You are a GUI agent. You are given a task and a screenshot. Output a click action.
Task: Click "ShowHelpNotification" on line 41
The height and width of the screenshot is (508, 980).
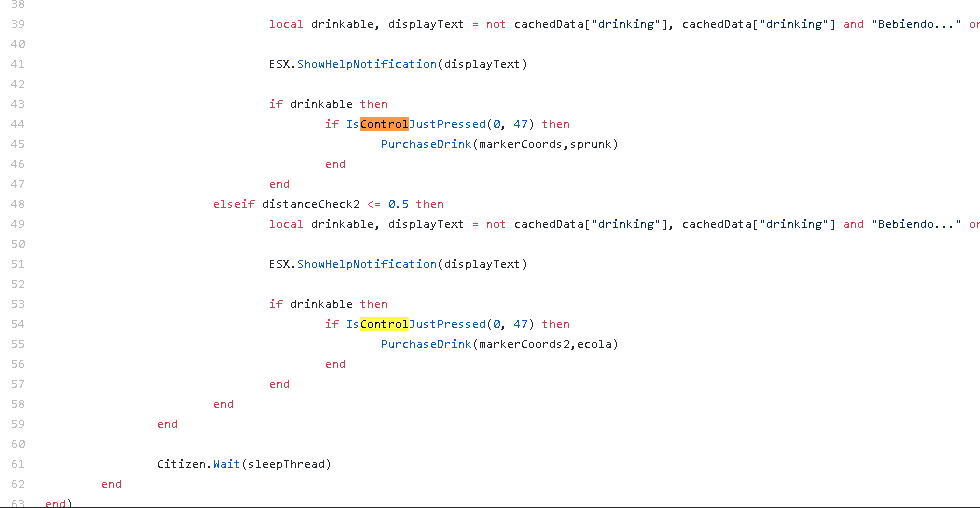367,64
